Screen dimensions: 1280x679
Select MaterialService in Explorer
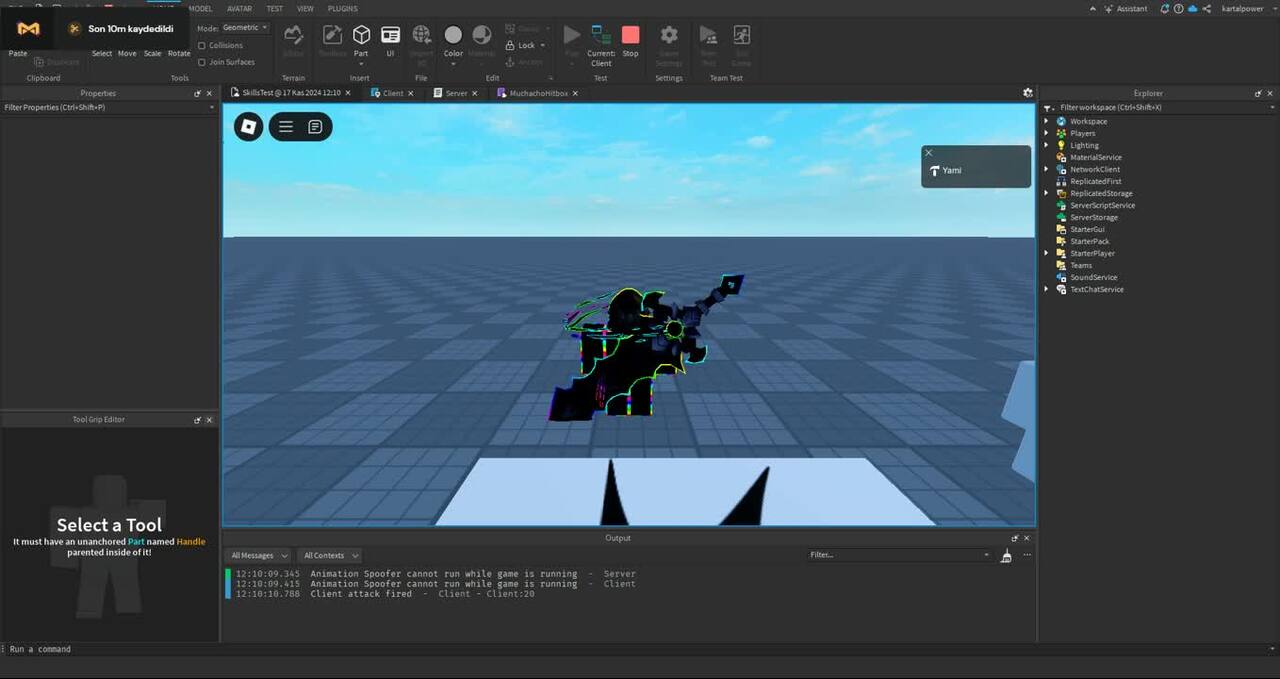1095,157
